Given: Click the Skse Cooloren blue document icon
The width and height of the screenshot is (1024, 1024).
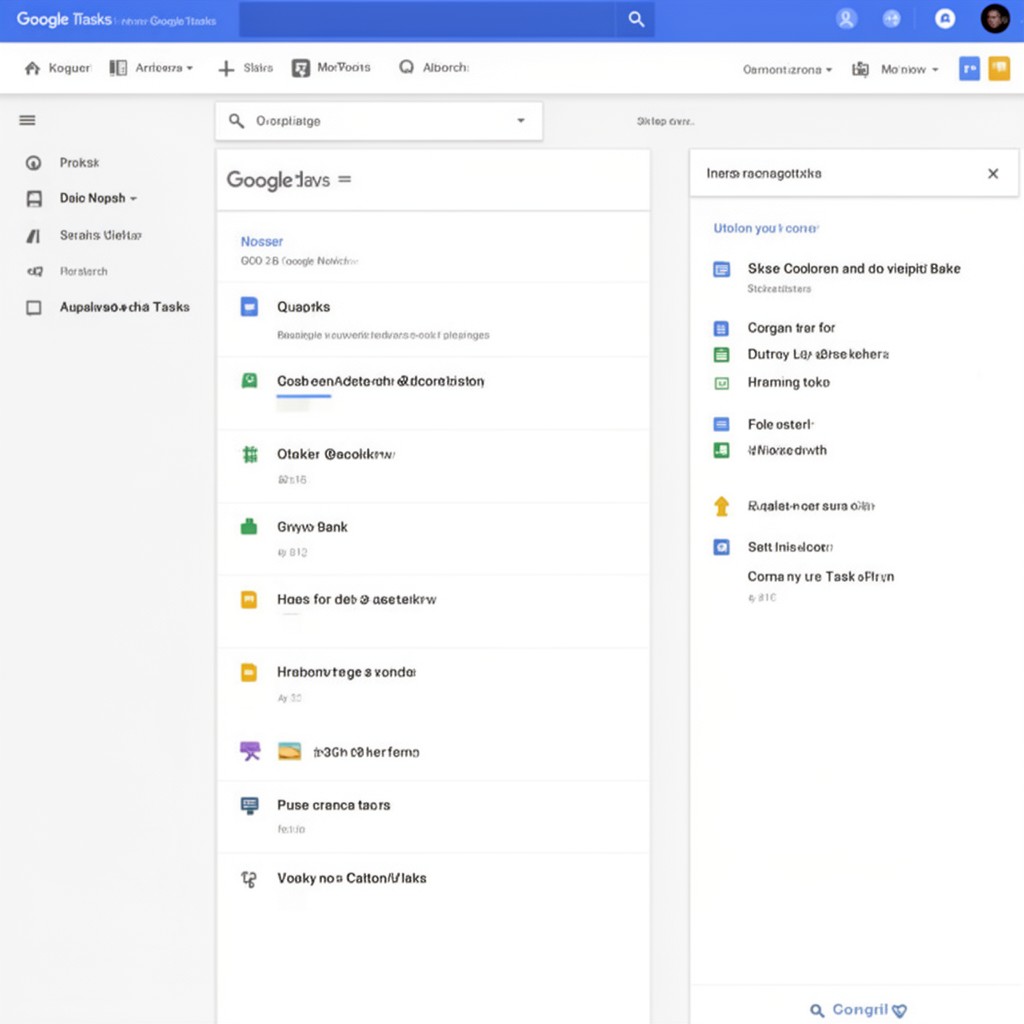Looking at the screenshot, I should pyautogui.click(x=722, y=269).
